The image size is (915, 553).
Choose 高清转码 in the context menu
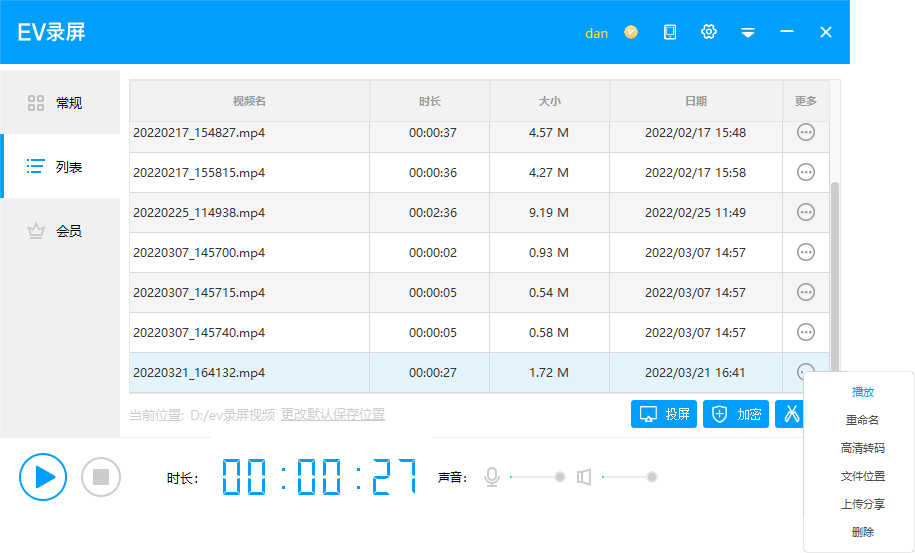click(x=862, y=448)
